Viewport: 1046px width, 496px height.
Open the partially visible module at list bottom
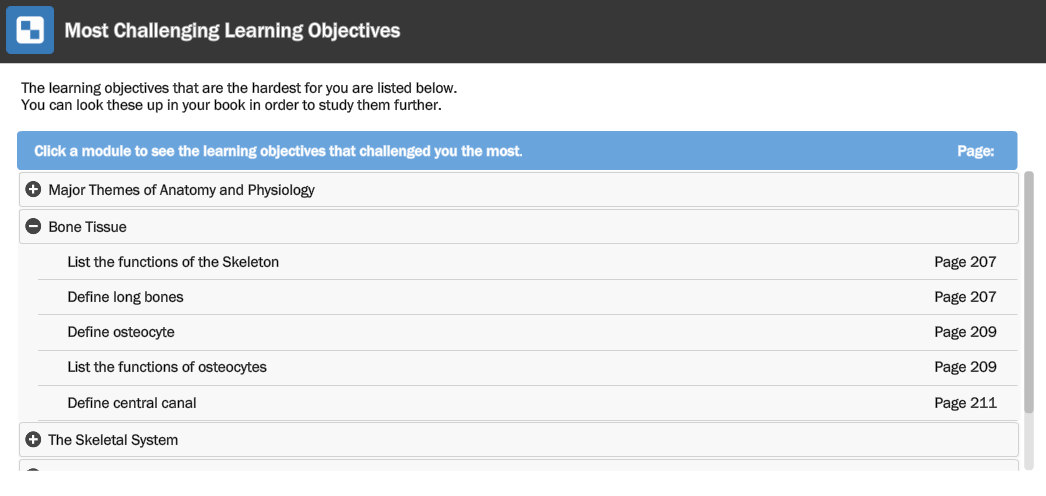[518, 465]
